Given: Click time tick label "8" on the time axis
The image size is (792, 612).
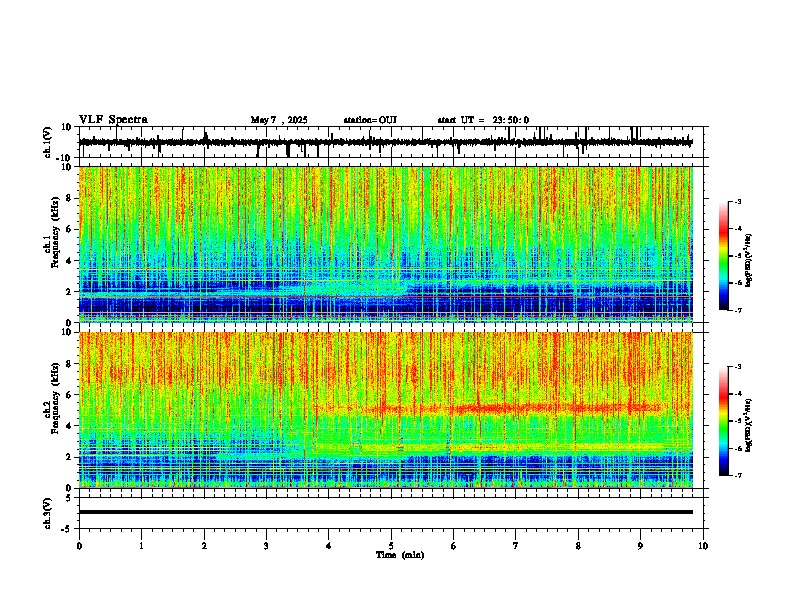Looking at the screenshot, I should 578,546.
